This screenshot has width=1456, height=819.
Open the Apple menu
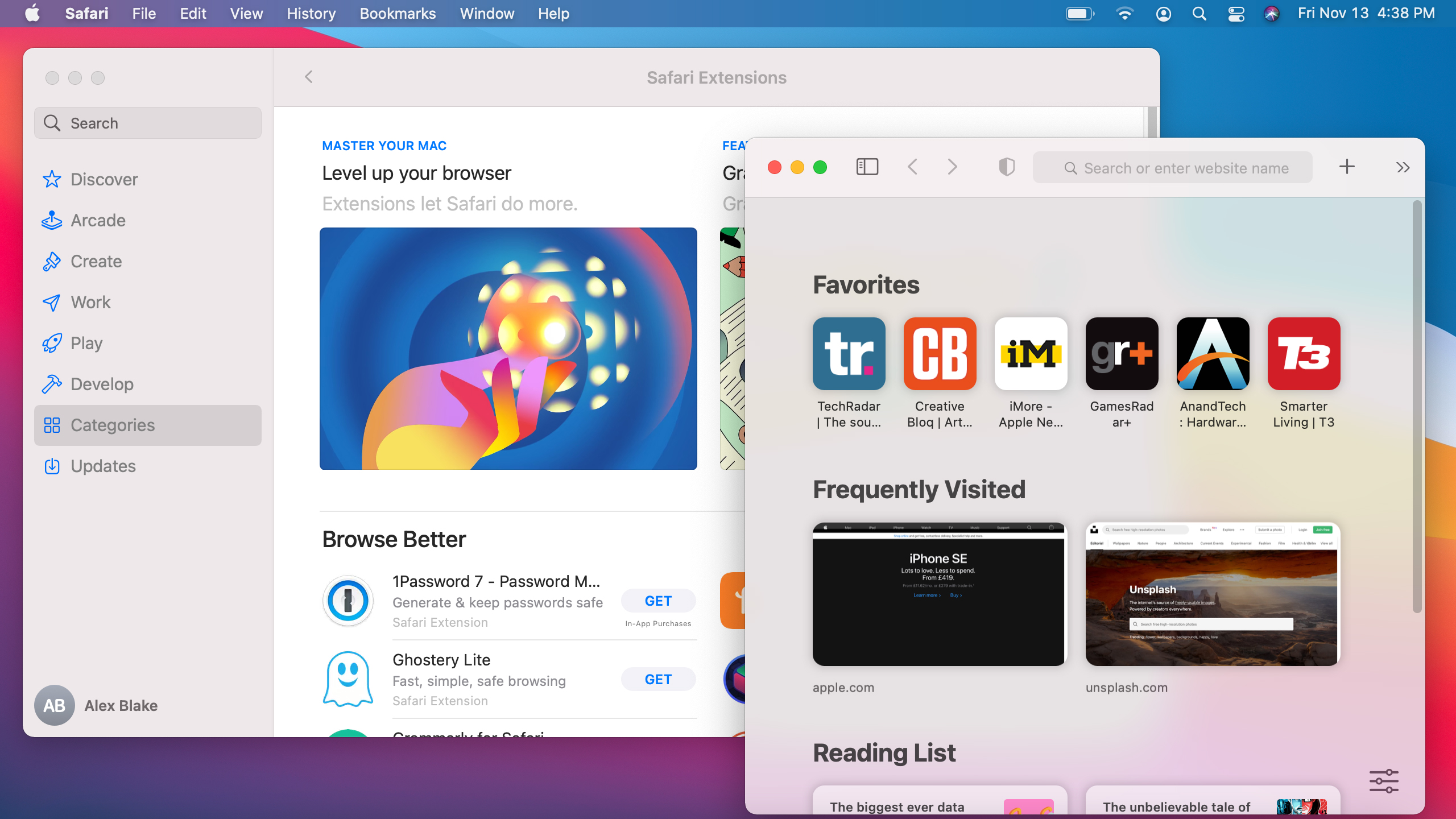pos(32,13)
